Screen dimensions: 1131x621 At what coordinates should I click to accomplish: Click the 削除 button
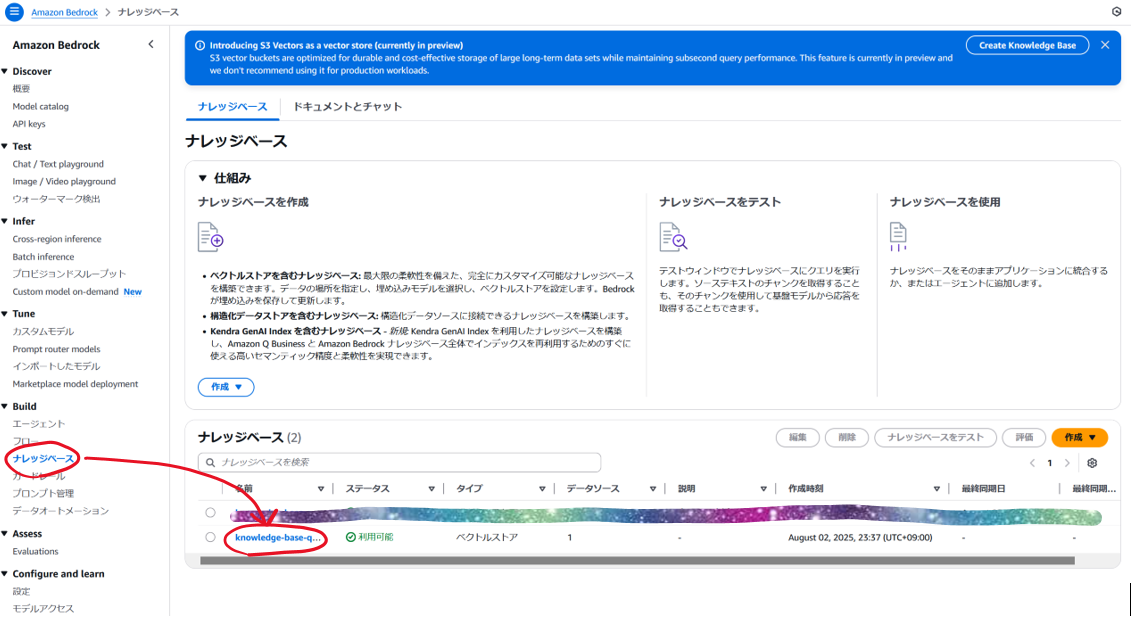pos(847,438)
